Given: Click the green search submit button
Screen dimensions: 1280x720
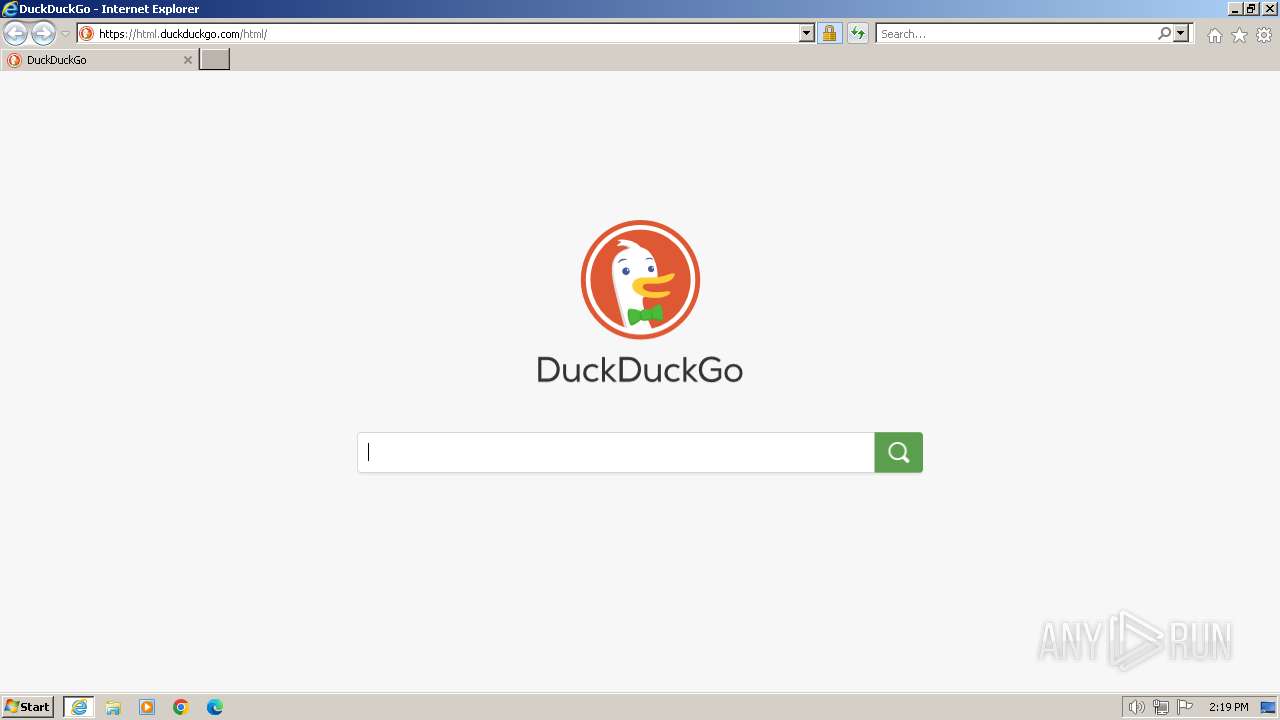Looking at the screenshot, I should coord(898,452).
